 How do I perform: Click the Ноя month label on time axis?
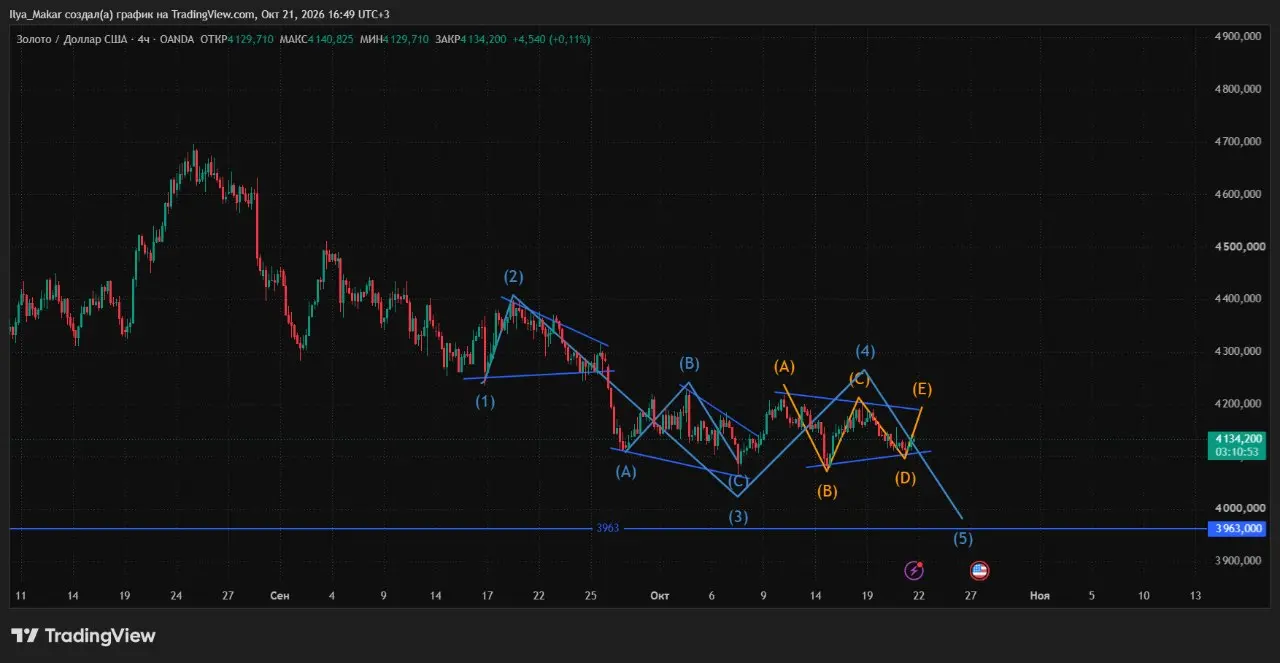(1040, 596)
